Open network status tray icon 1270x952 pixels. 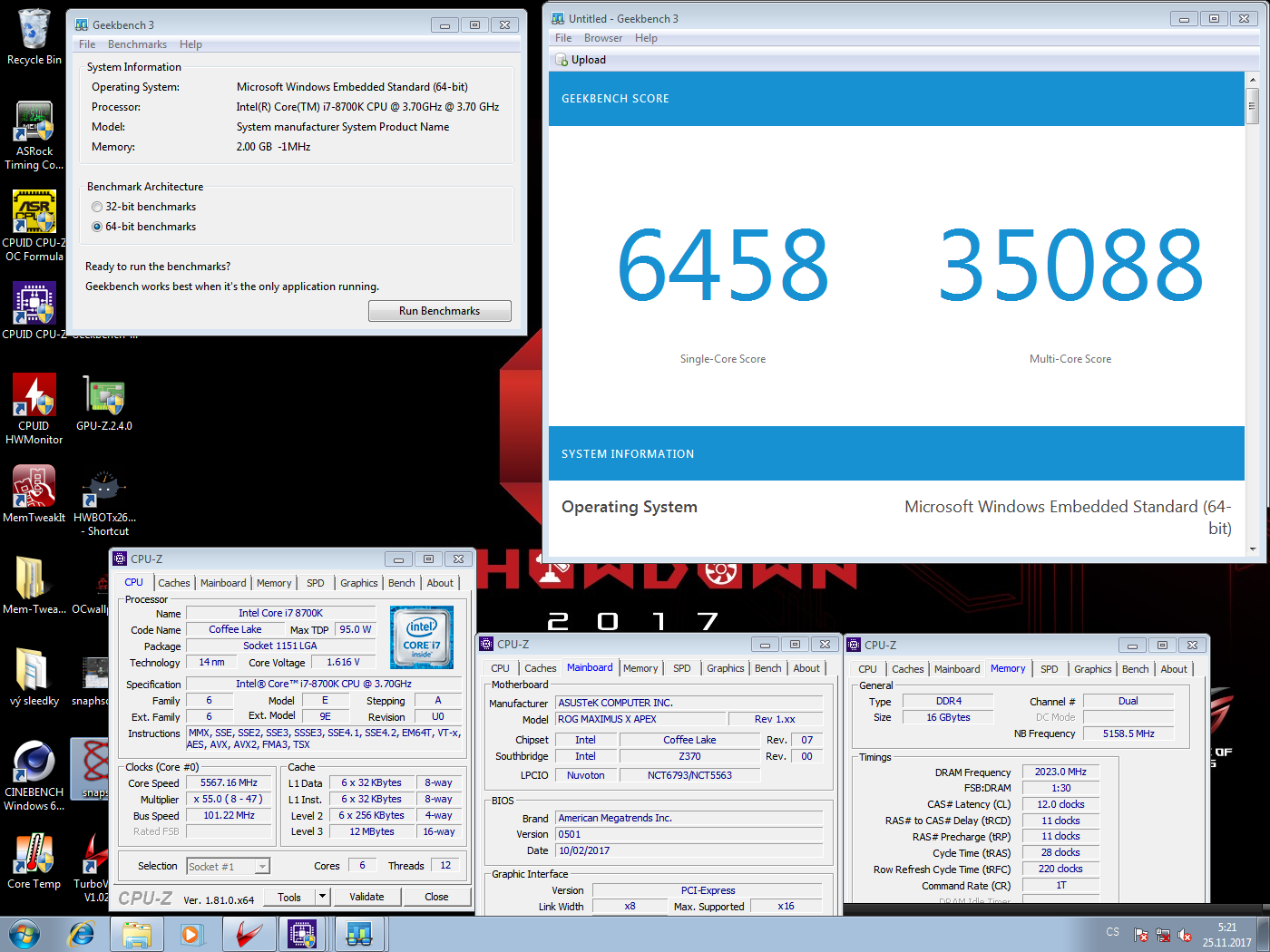[1163, 935]
